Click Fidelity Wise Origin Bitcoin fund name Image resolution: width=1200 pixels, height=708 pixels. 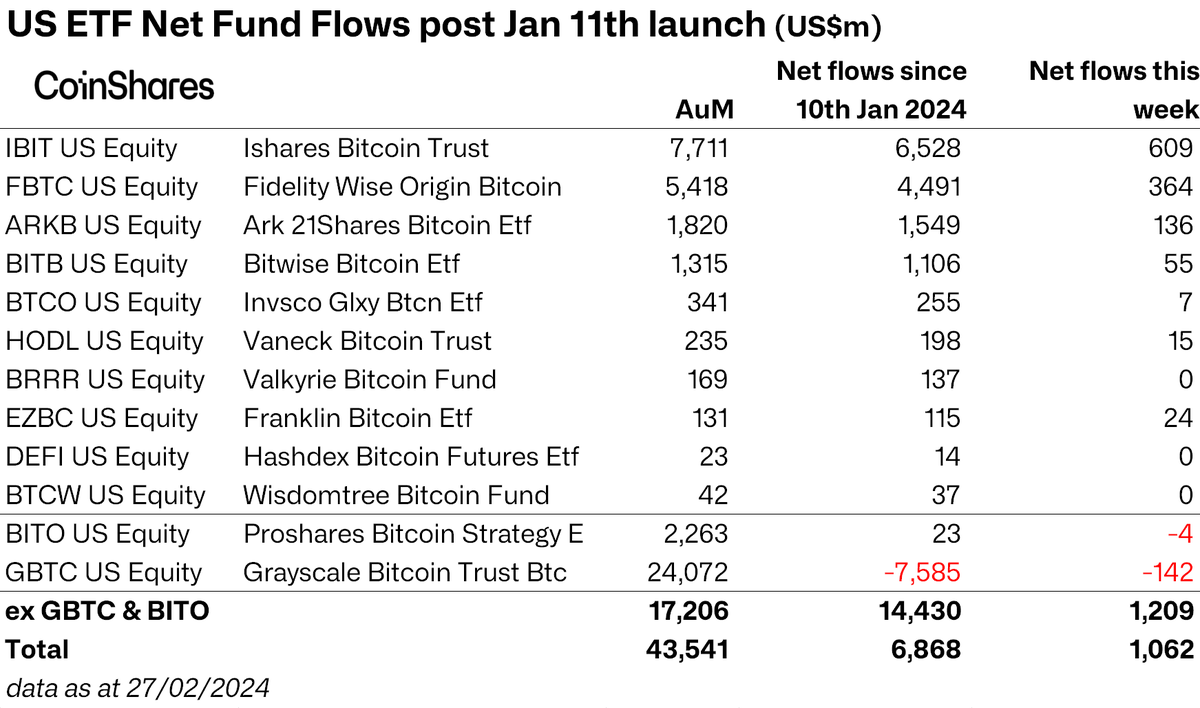(x=402, y=187)
